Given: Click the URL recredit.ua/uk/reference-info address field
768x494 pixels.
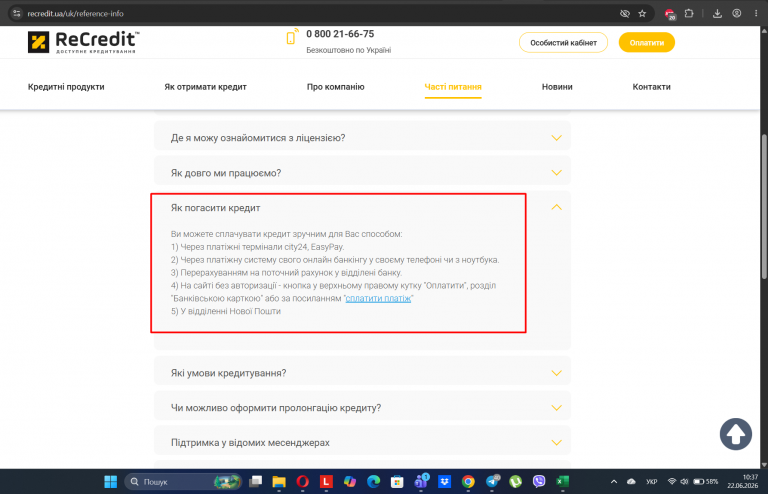Looking at the screenshot, I should [x=75, y=14].
